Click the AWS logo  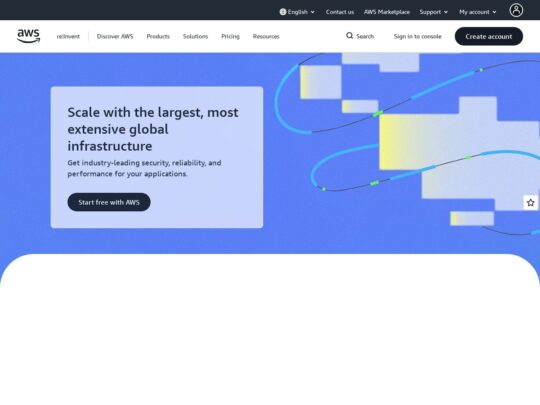pos(29,36)
